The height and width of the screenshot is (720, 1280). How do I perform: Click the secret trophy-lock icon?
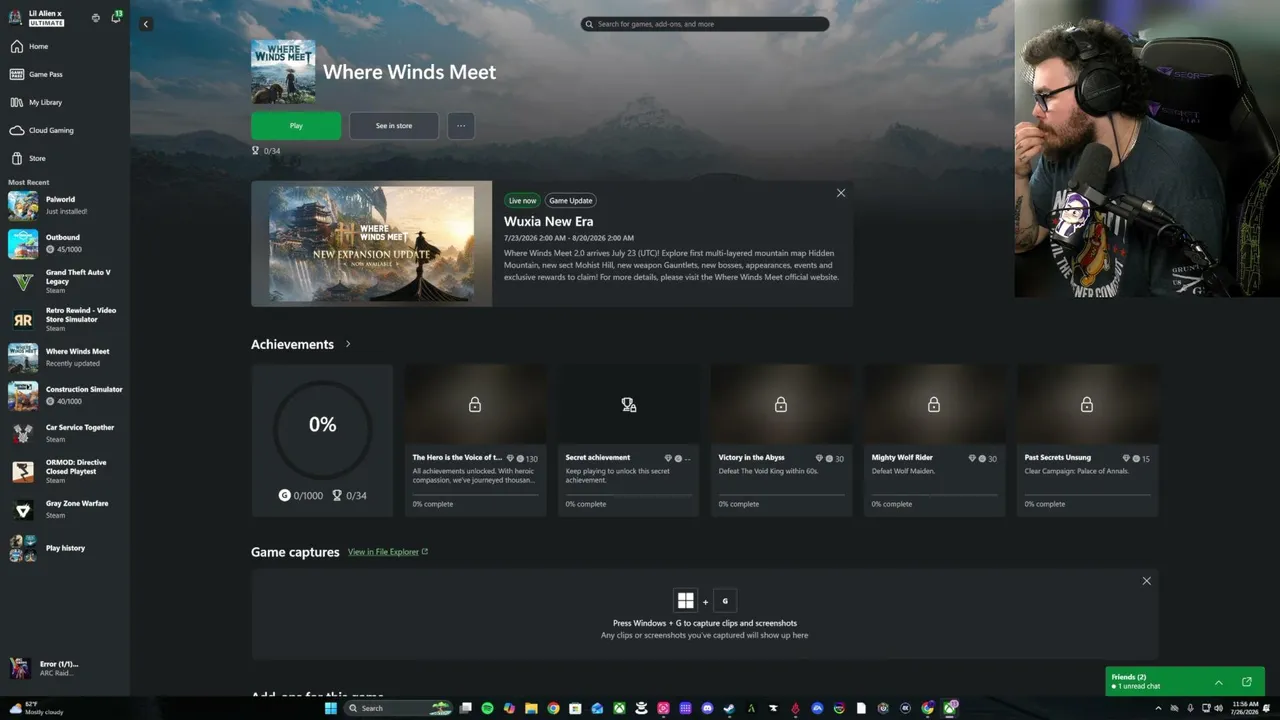628,405
